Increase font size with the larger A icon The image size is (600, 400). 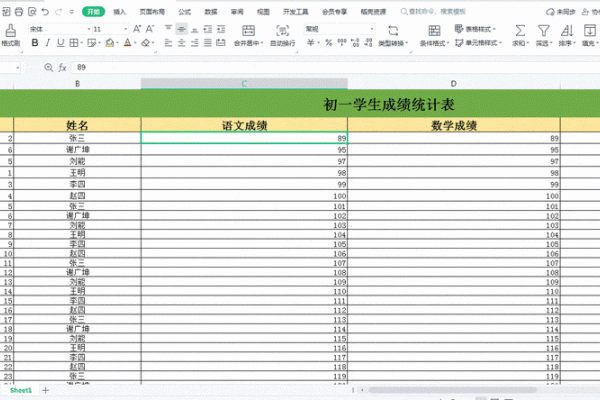point(137,29)
